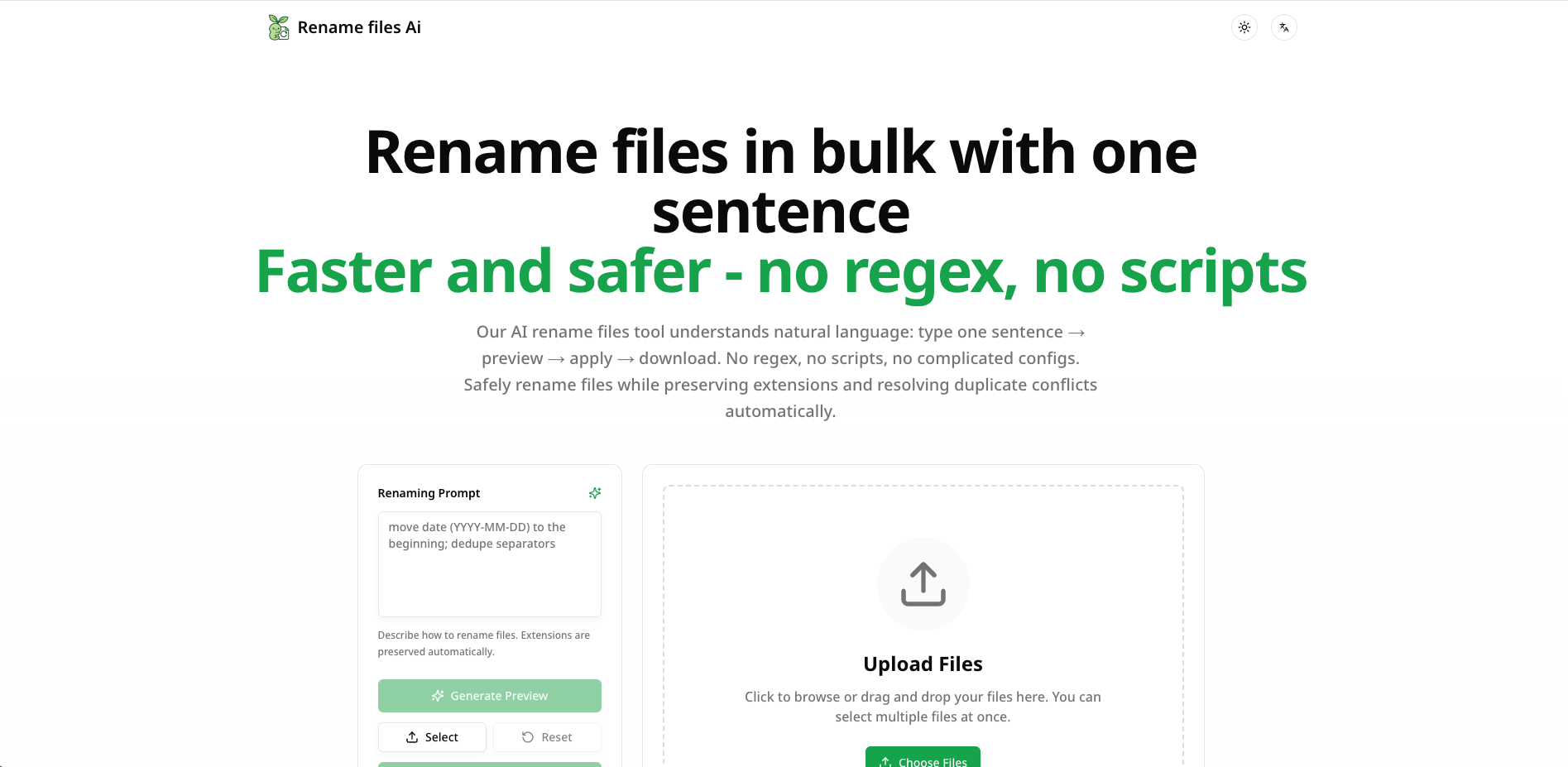
Task: Click the "Renaming Prompt" label
Action: (429, 493)
